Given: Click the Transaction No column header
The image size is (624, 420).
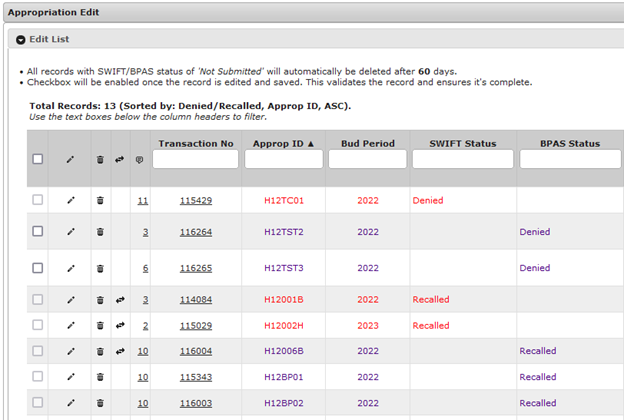Looking at the screenshot, I should pyautogui.click(x=195, y=144).
